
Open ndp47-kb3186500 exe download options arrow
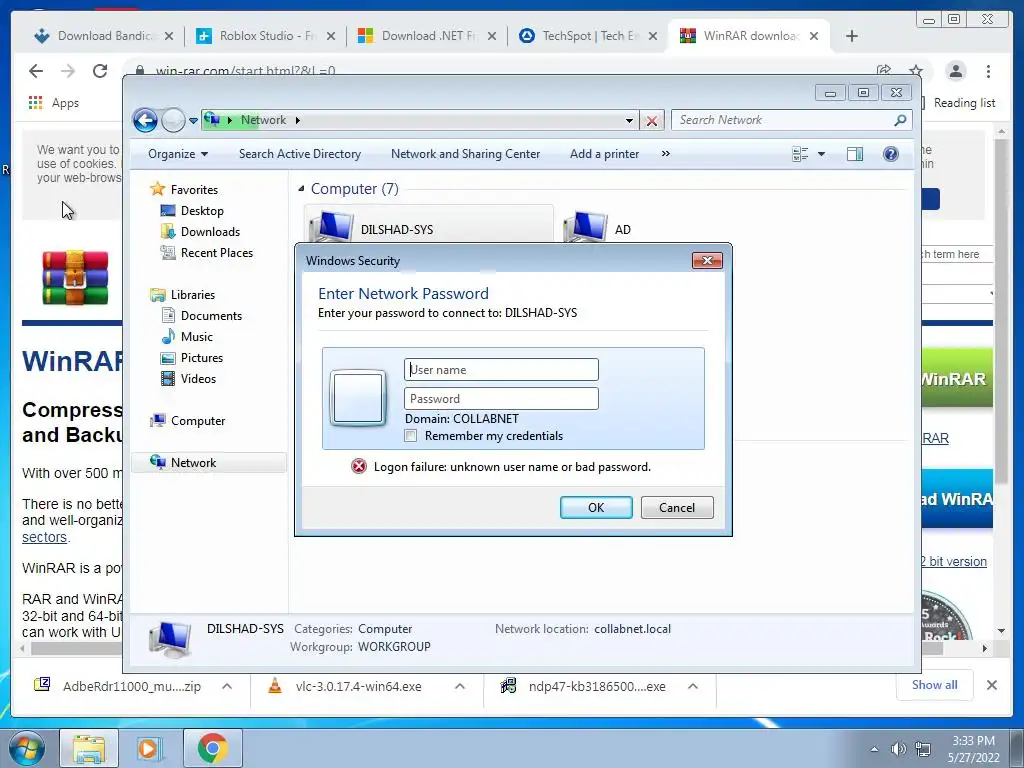[x=693, y=686]
